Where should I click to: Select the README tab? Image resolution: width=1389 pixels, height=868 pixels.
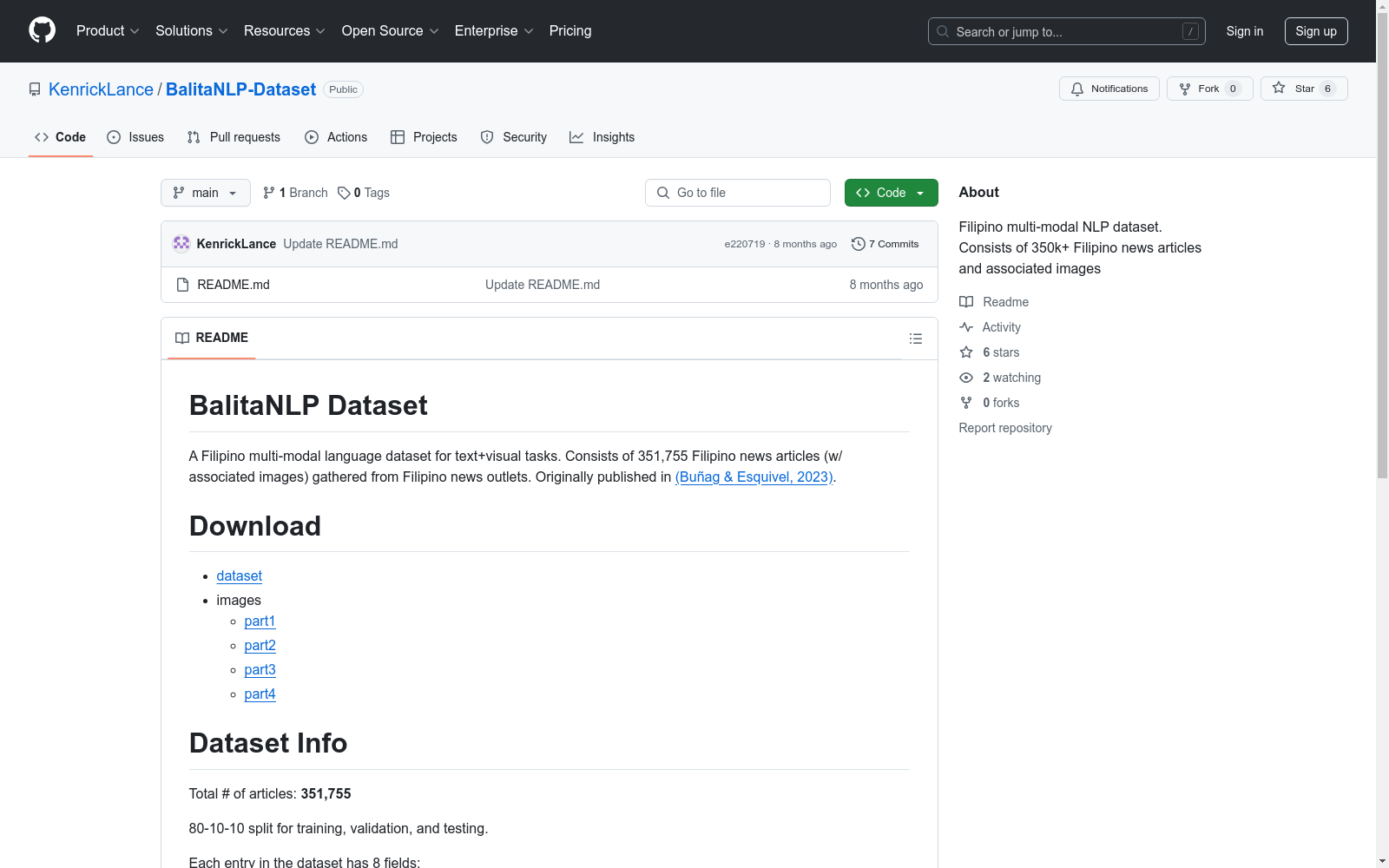pyautogui.click(x=212, y=338)
